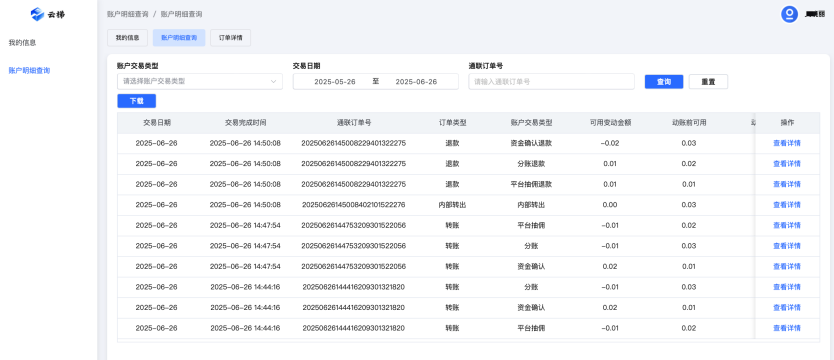This screenshot has width=834, height=360.
Task: Switch to the 订单详情 tab
Action: point(230,38)
